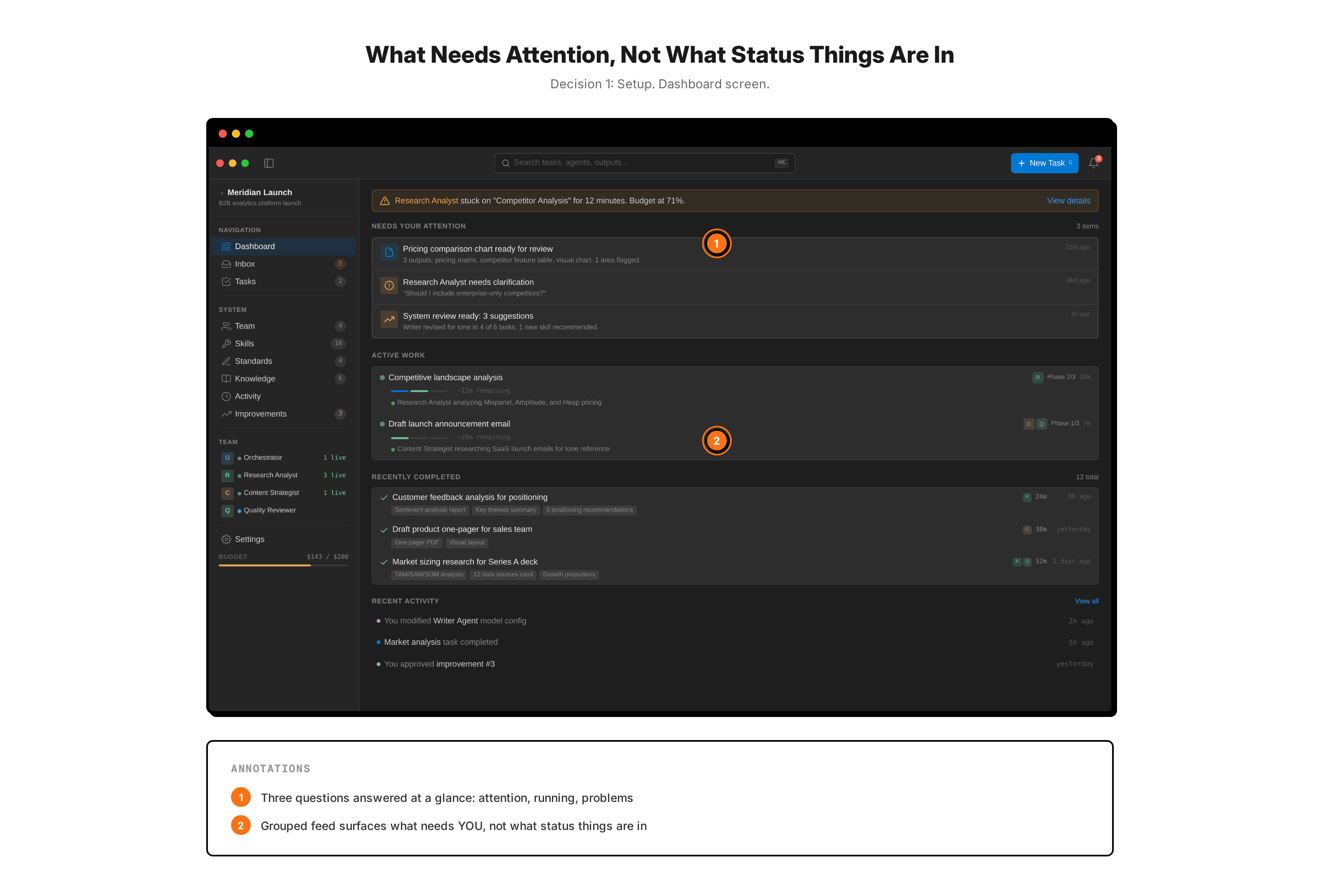The width and height of the screenshot is (1320, 896).
Task: Open Research Analyst needs clarification item
Action: point(735,288)
